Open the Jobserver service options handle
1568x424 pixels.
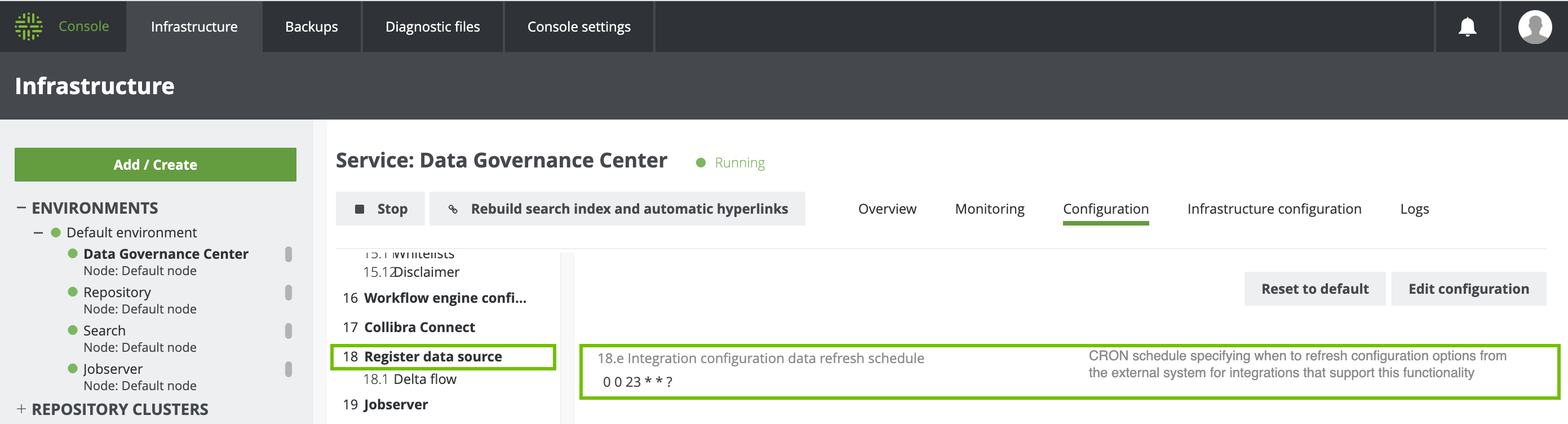click(289, 370)
